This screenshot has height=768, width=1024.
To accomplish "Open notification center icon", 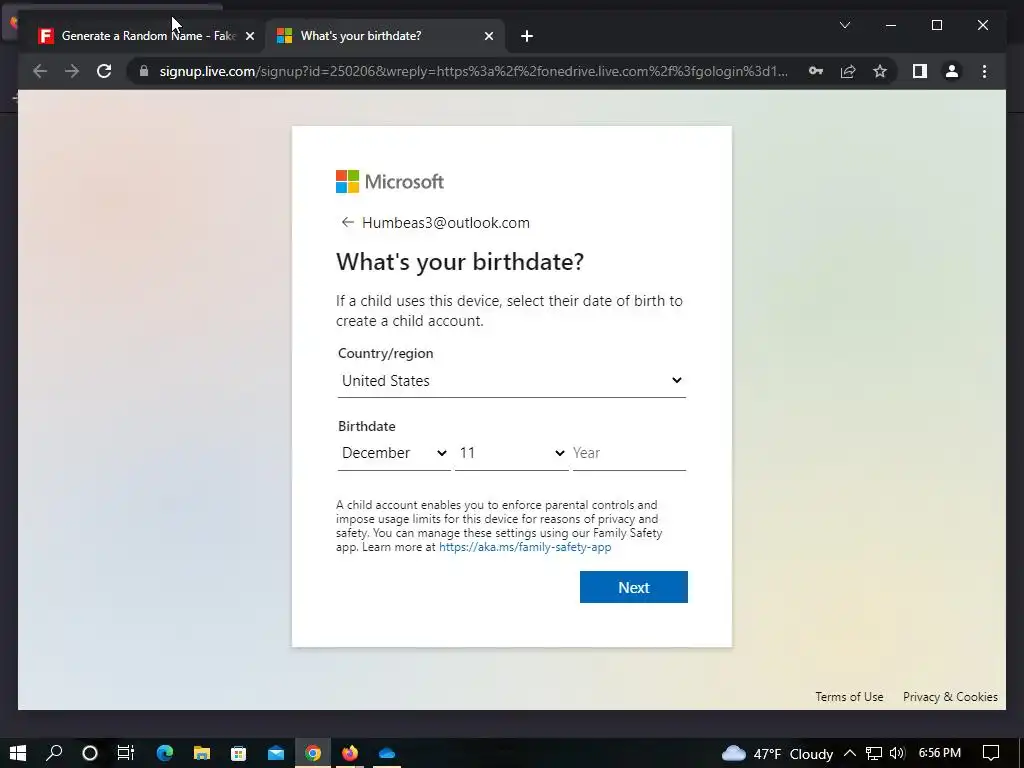I will 991,753.
